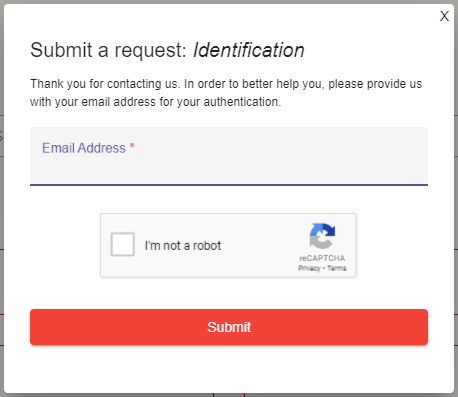Click the reCAPTCHA arrows logo

pyautogui.click(x=322, y=236)
